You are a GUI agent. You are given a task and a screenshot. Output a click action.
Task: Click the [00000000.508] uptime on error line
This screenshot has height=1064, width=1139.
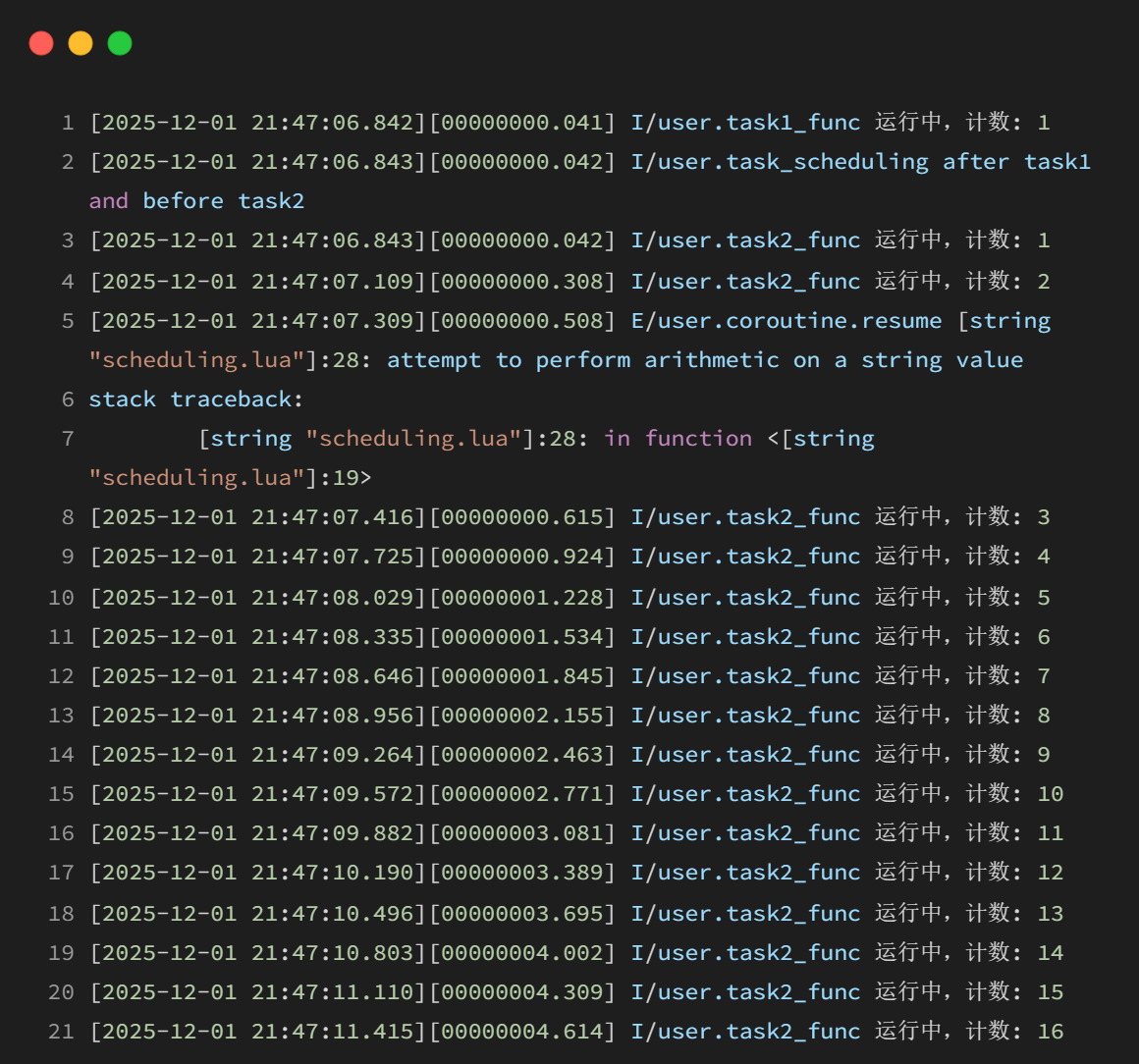click(x=521, y=321)
